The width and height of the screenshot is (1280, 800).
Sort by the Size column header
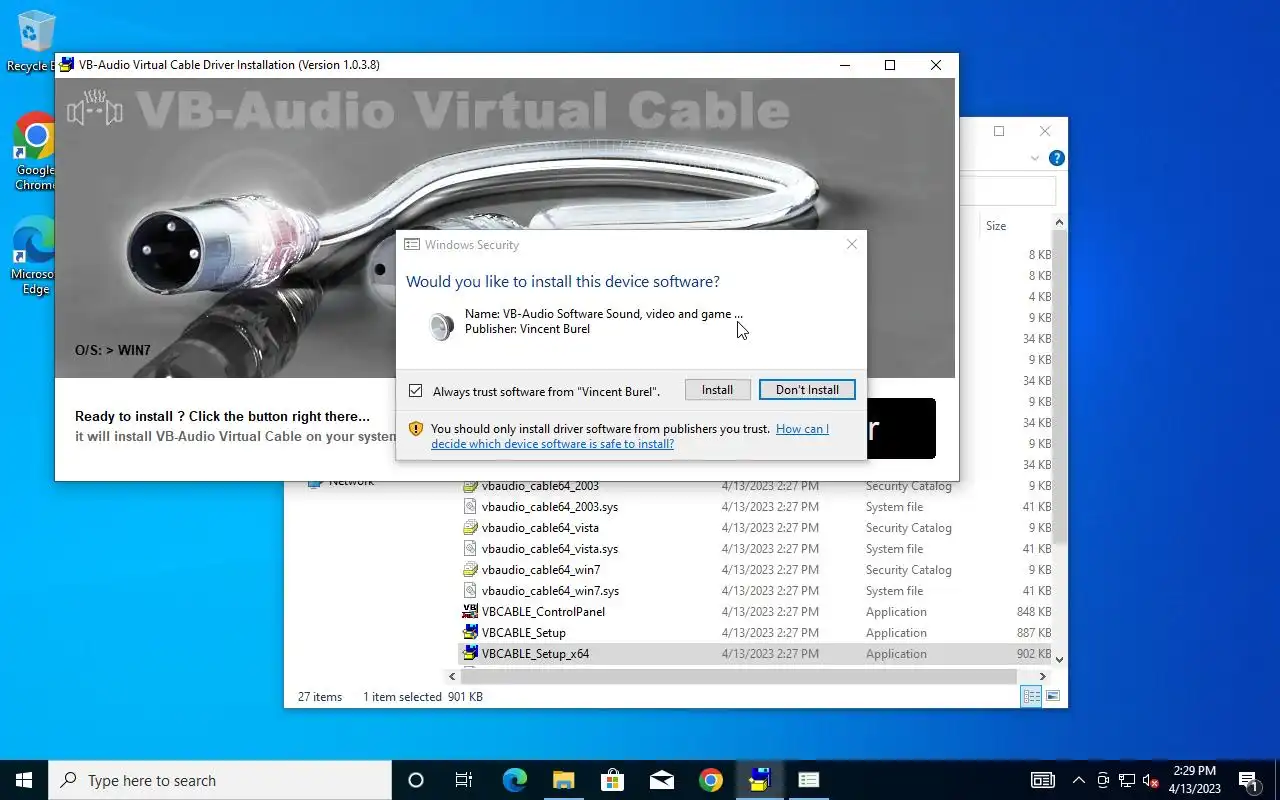tap(996, 226)
